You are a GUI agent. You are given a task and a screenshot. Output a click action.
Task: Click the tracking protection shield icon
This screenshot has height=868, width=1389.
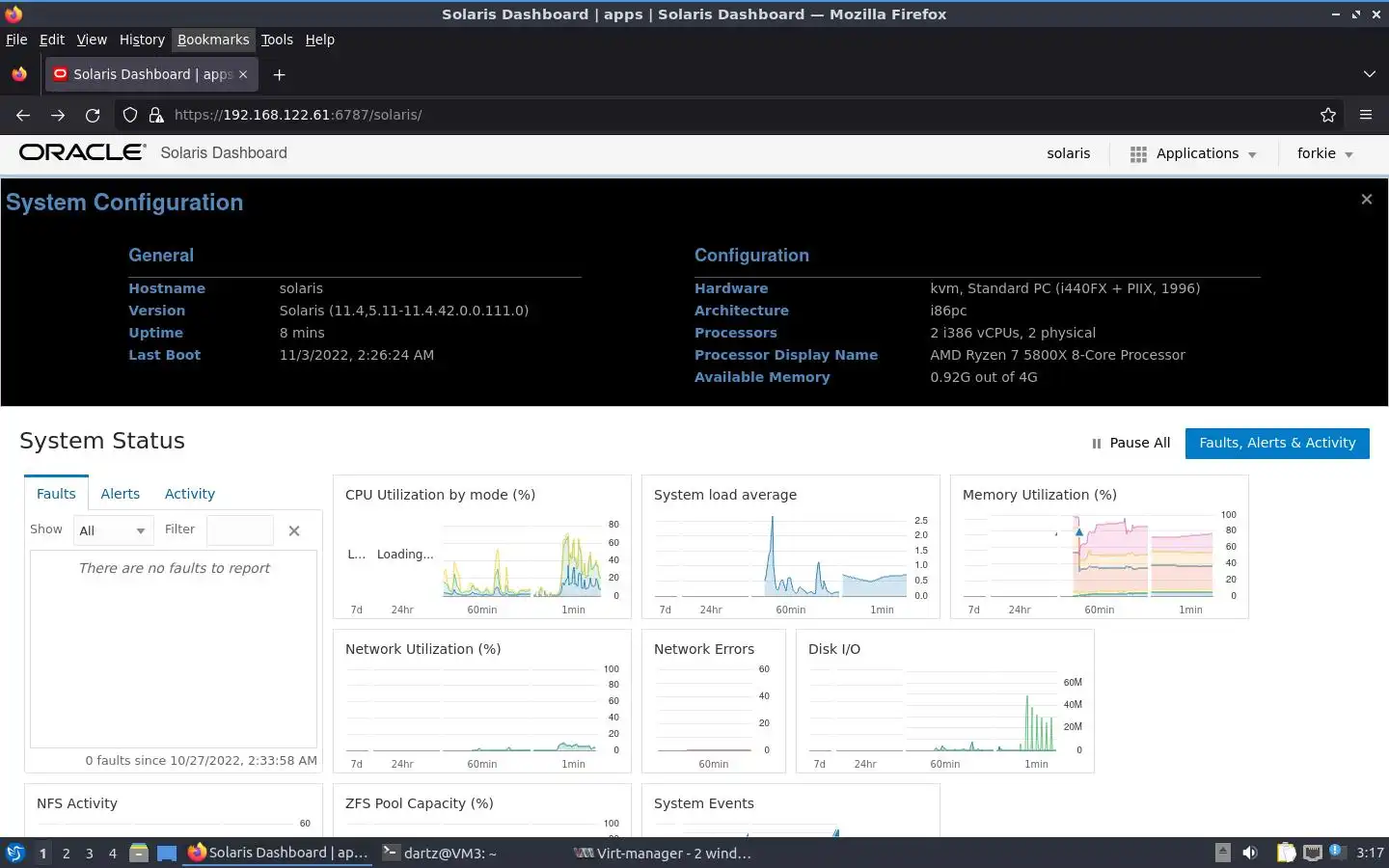coord(130,115)
